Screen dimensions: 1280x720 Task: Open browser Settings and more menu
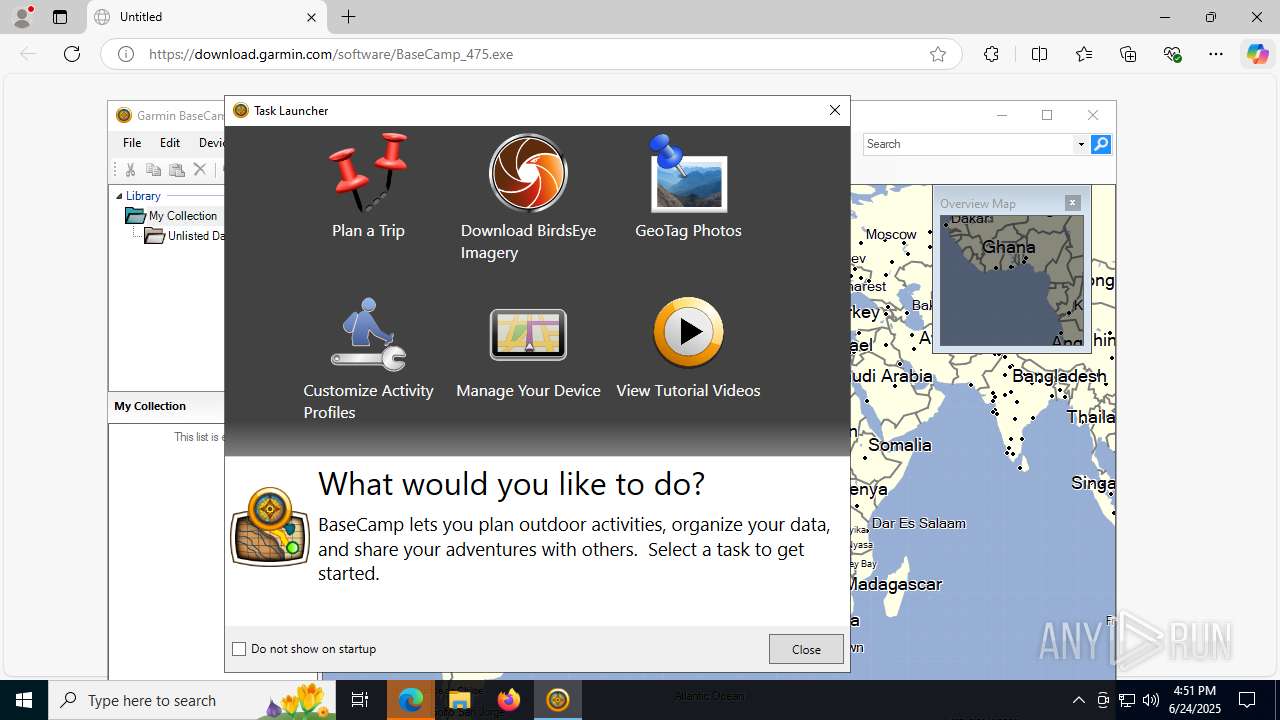pos(1216,54)
